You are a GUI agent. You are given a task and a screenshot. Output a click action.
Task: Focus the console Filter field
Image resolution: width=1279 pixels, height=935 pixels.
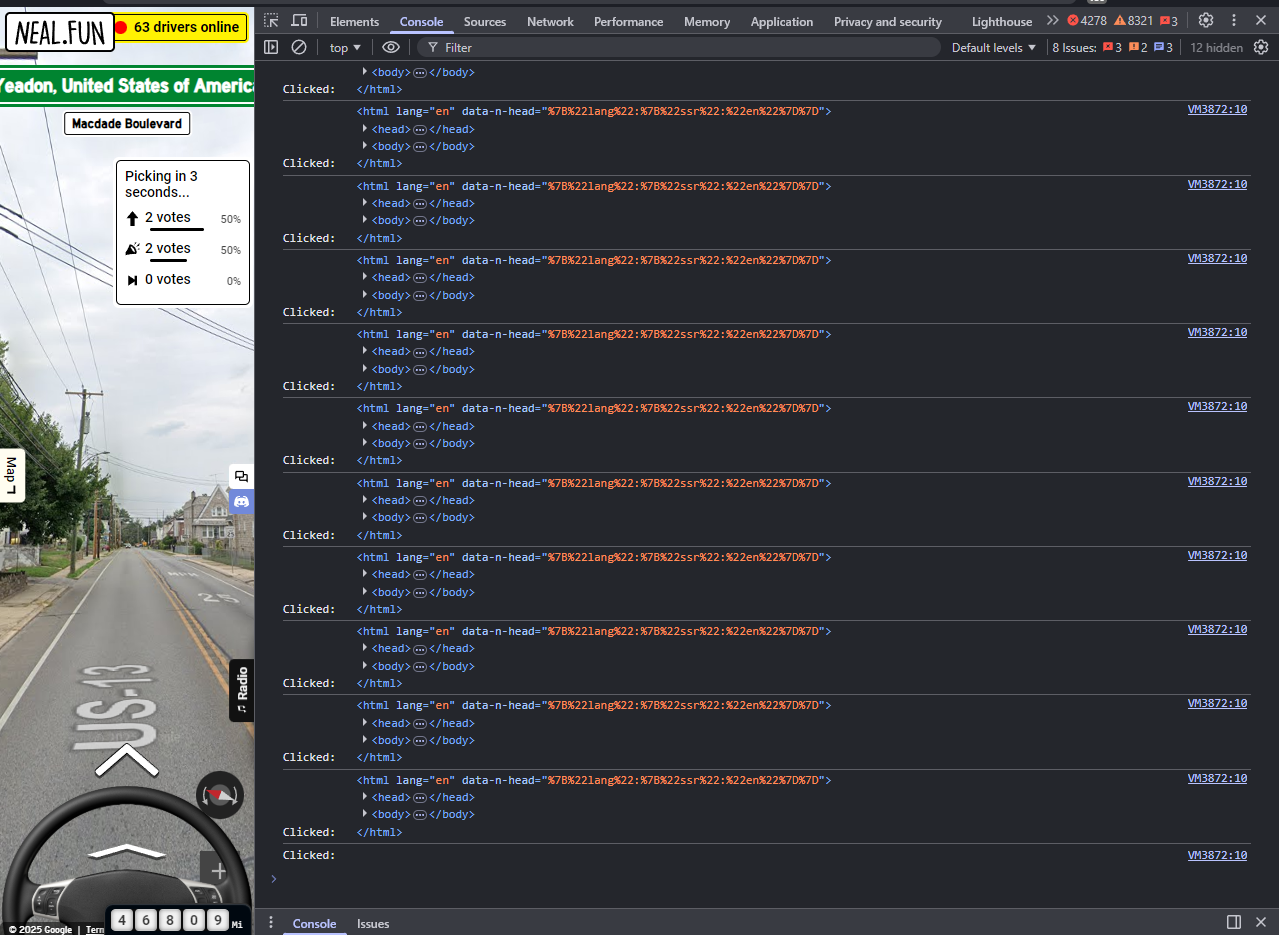click(679, 47)
